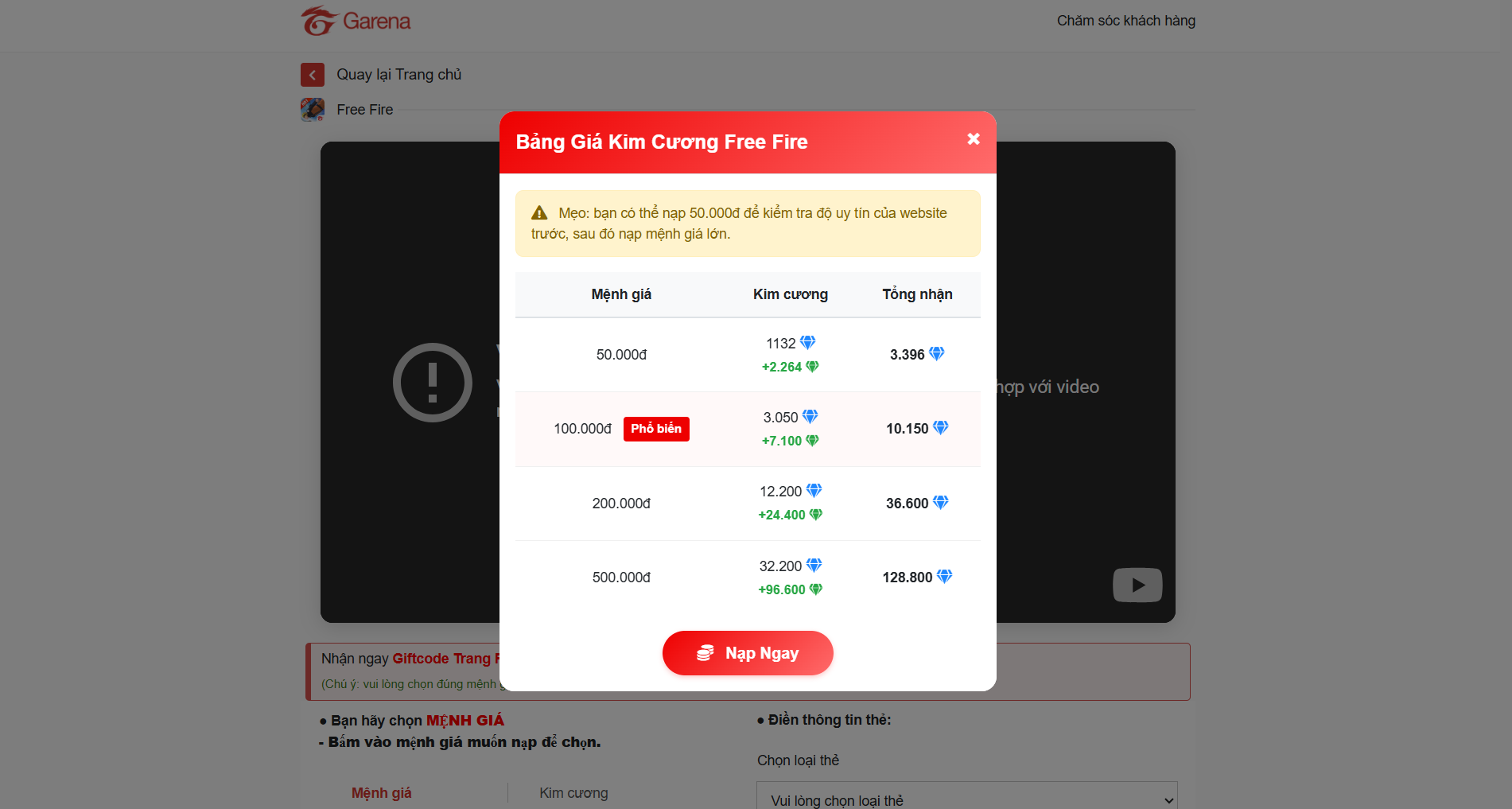Click blue diamond icon next to 10.150
Image resolution: width=1512 pixels, height=809 pixels.
(x=941, y=428)
